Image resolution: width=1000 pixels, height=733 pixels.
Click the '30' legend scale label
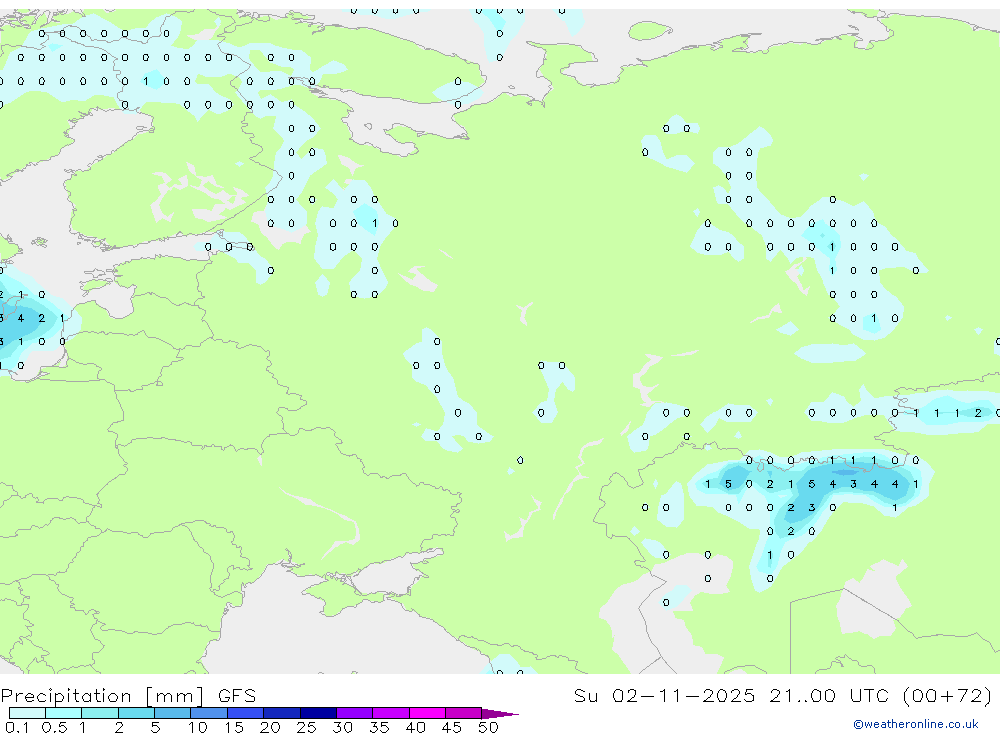click(342, 727)
